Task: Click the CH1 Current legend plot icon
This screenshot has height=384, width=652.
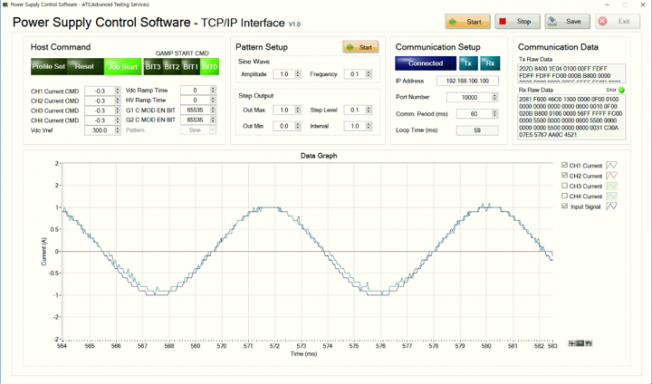Action: pos(612,165)
